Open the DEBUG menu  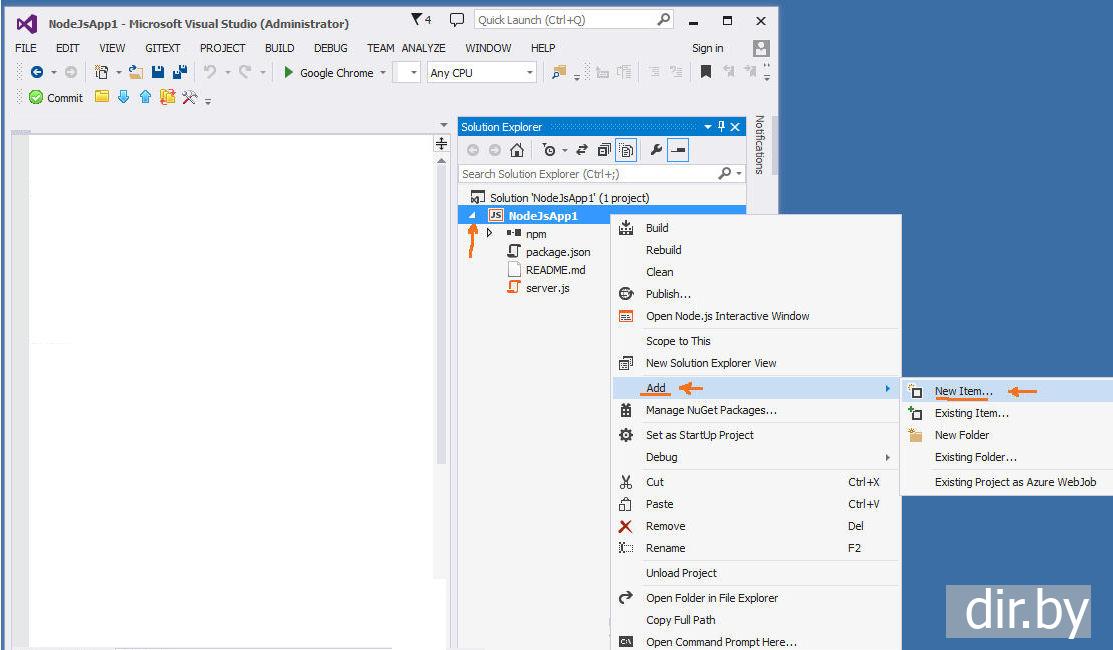[x=330, y=48]
